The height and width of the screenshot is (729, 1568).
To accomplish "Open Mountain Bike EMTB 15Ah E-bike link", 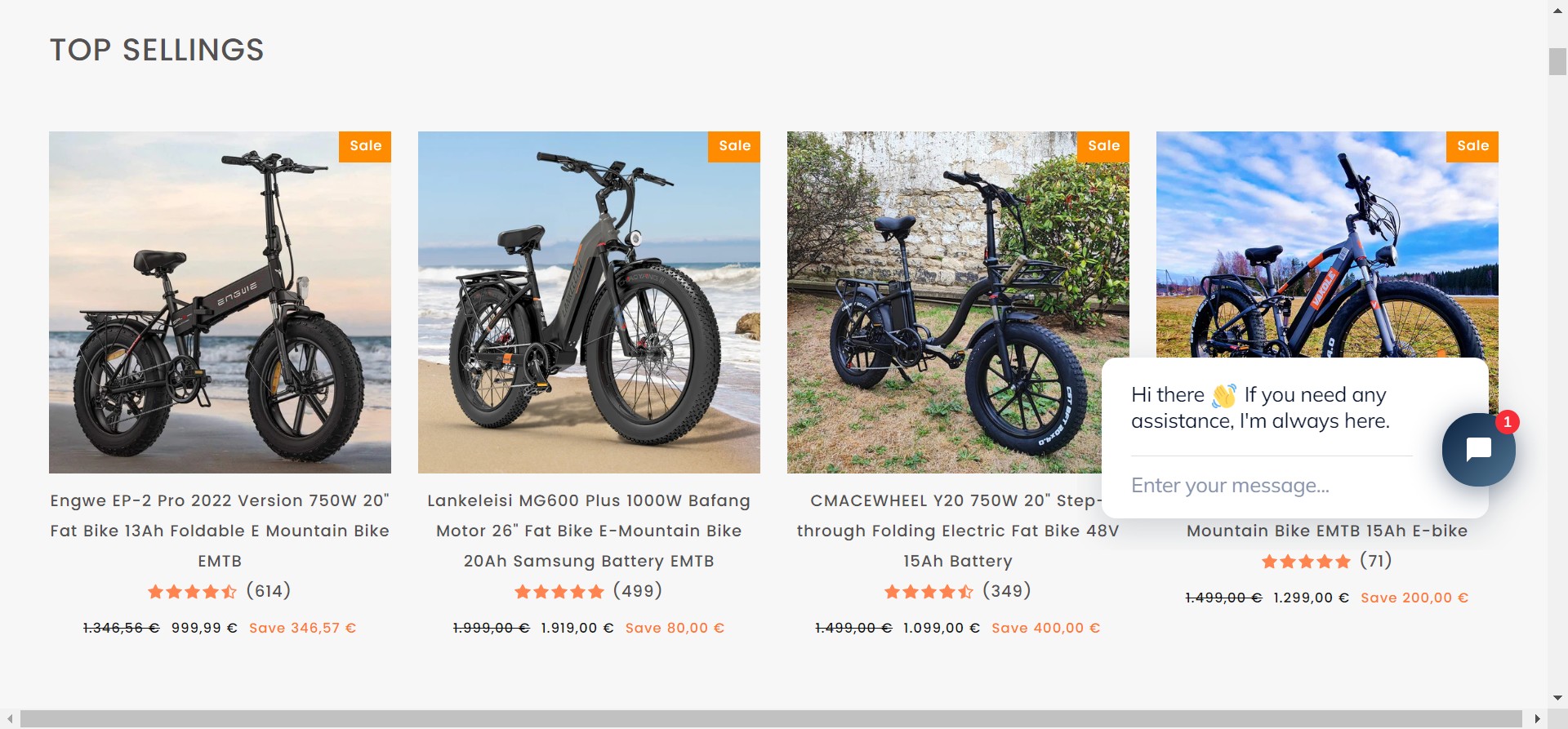I will click(x=1326, y=531).
